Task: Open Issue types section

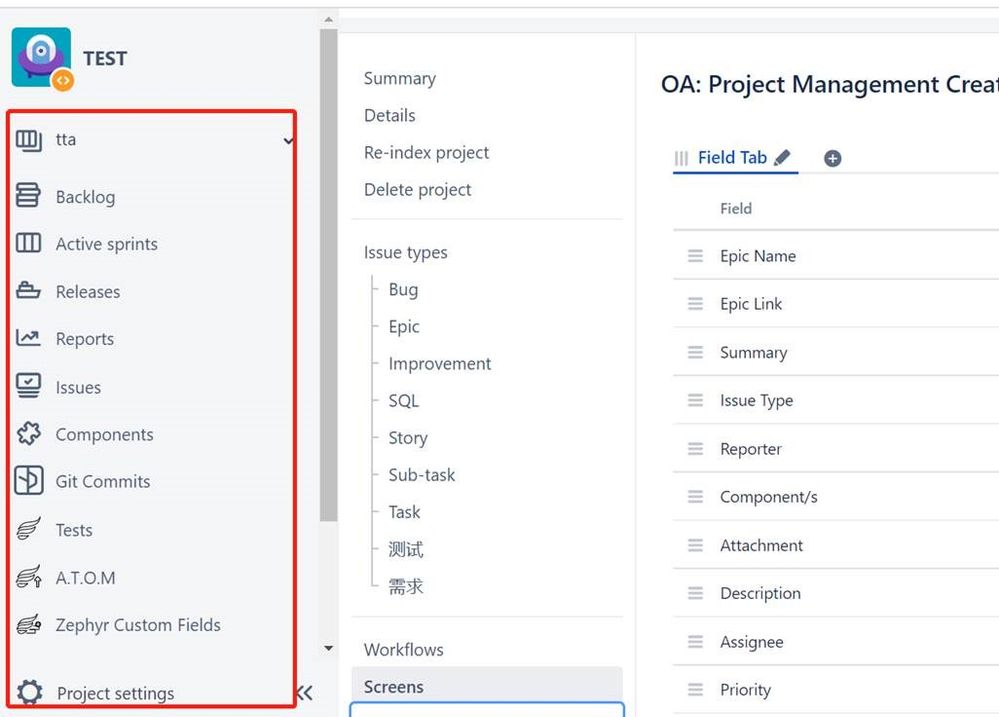Action: coord(406,252)
